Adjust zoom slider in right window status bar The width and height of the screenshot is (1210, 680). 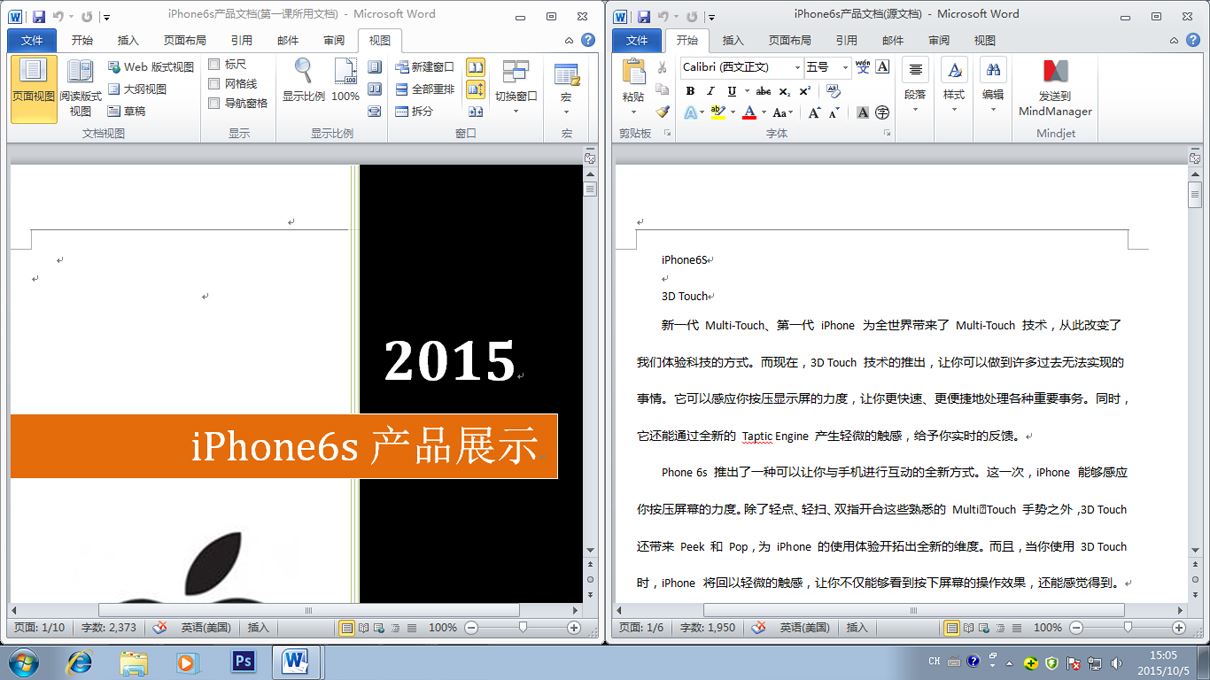click(1127, 628)
